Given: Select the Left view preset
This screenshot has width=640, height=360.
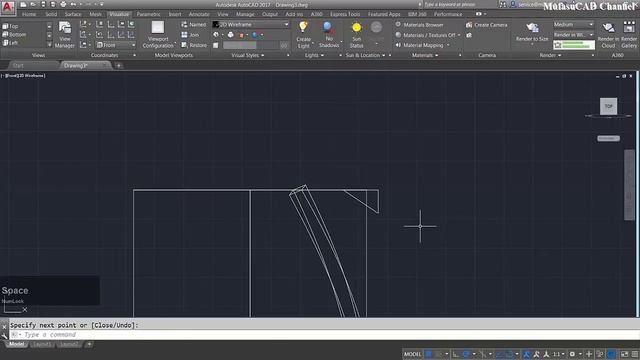Looking at the screenshot, I should tap(11, 43).
